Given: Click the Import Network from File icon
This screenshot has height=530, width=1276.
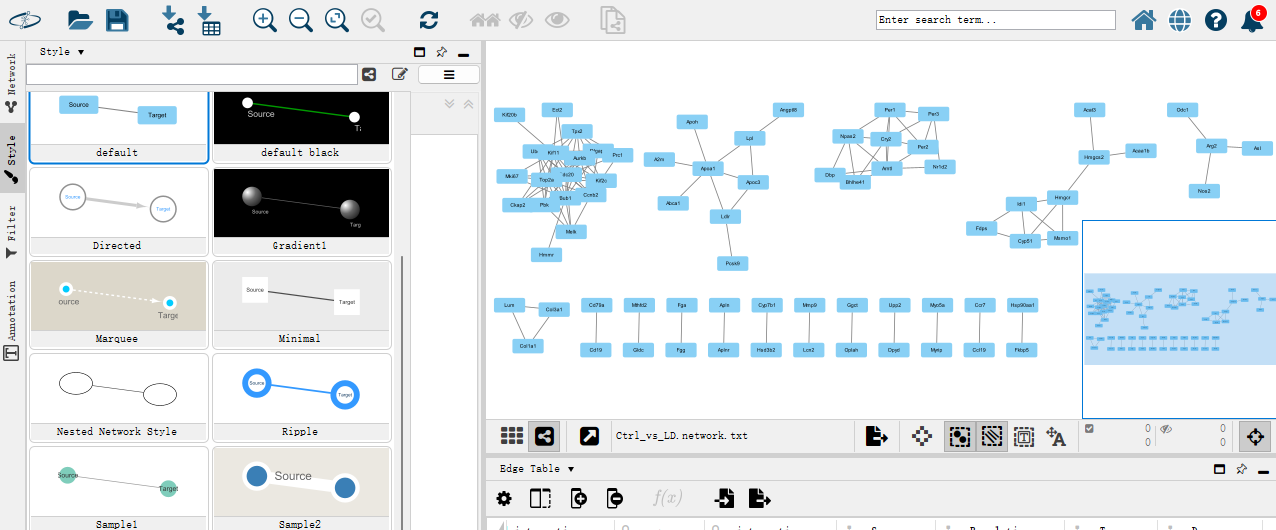Looking at the screenshot, I should tap(173, 20).
